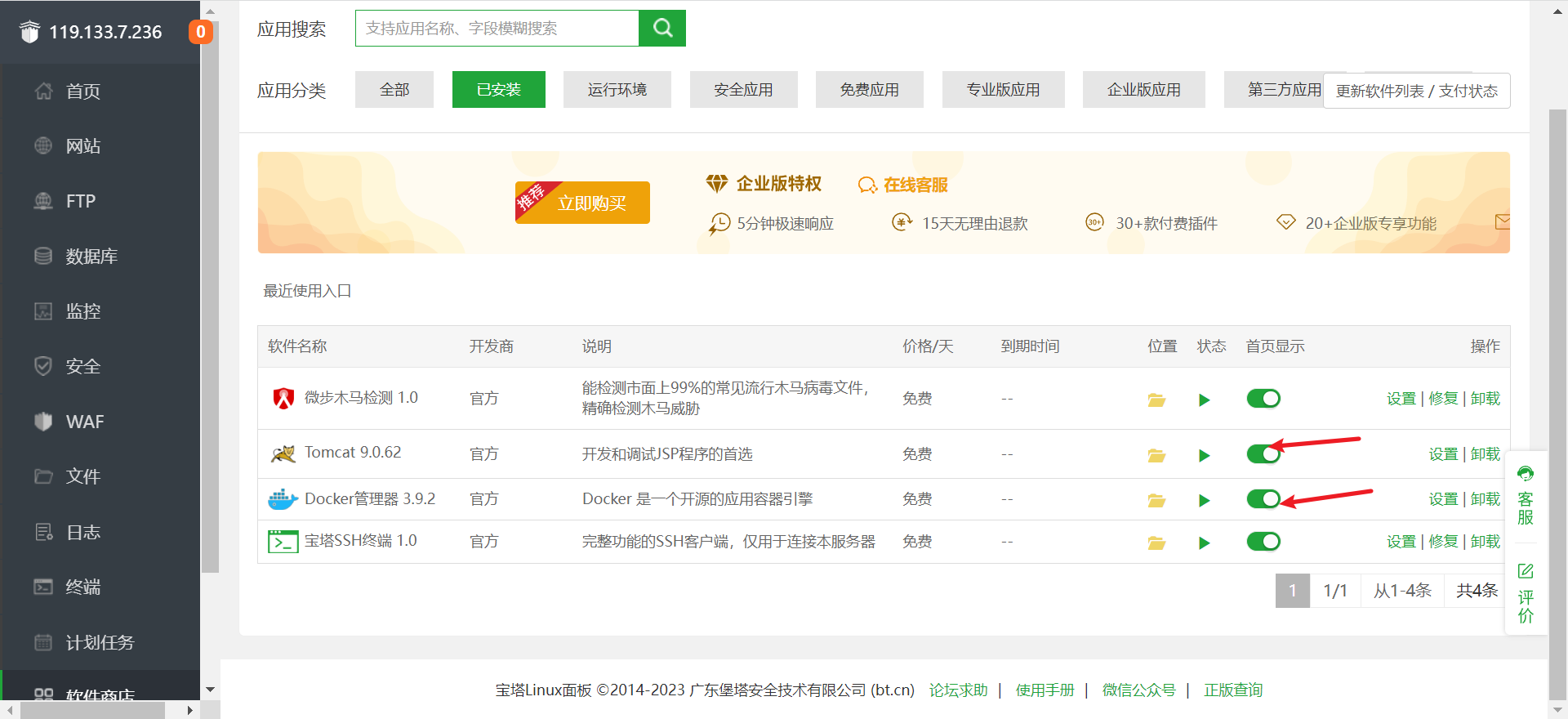
Task: Toggle homepage display for Docker管理器
Action: pyautogui.click(x=1263, y=499)
